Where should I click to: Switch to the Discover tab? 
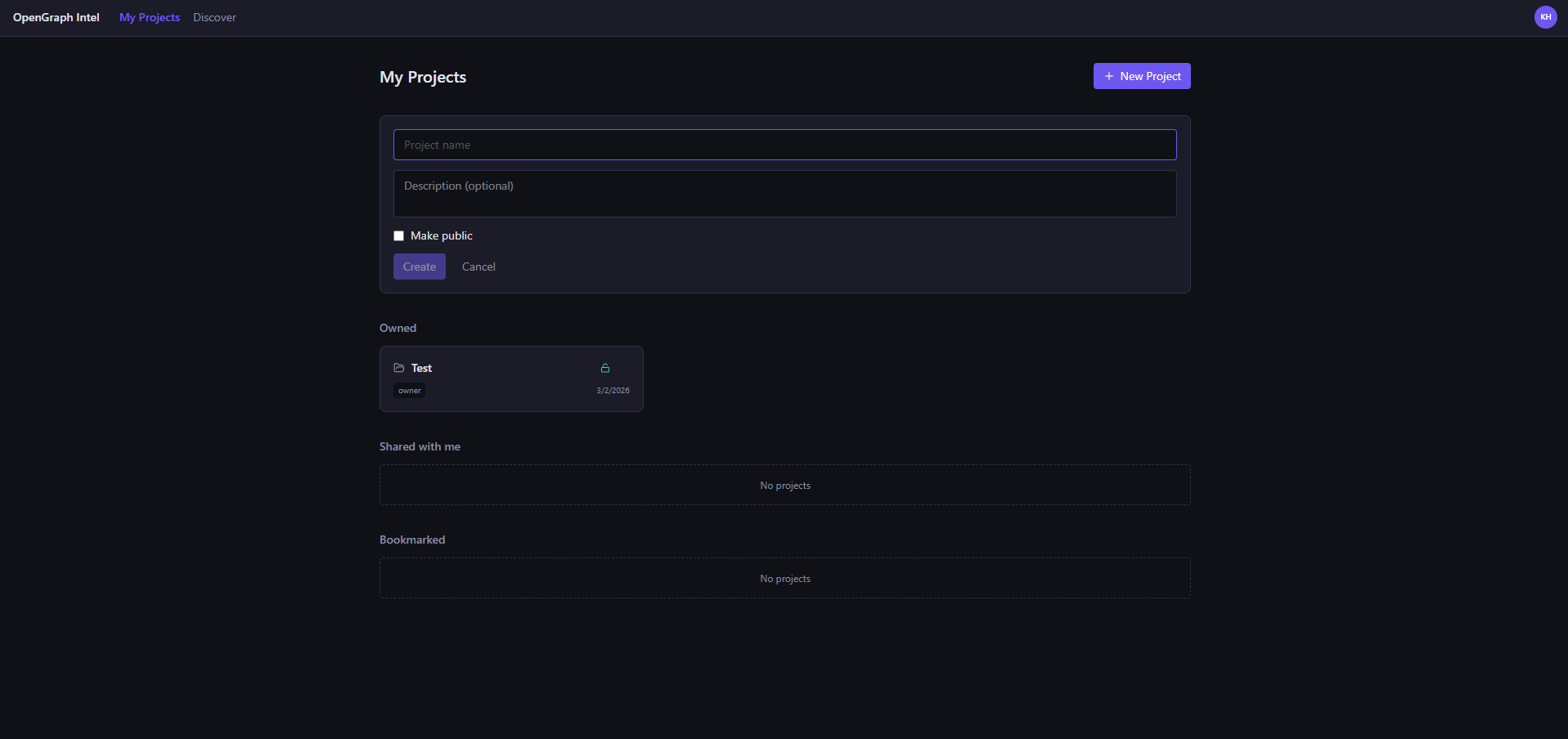coord(213,17)
